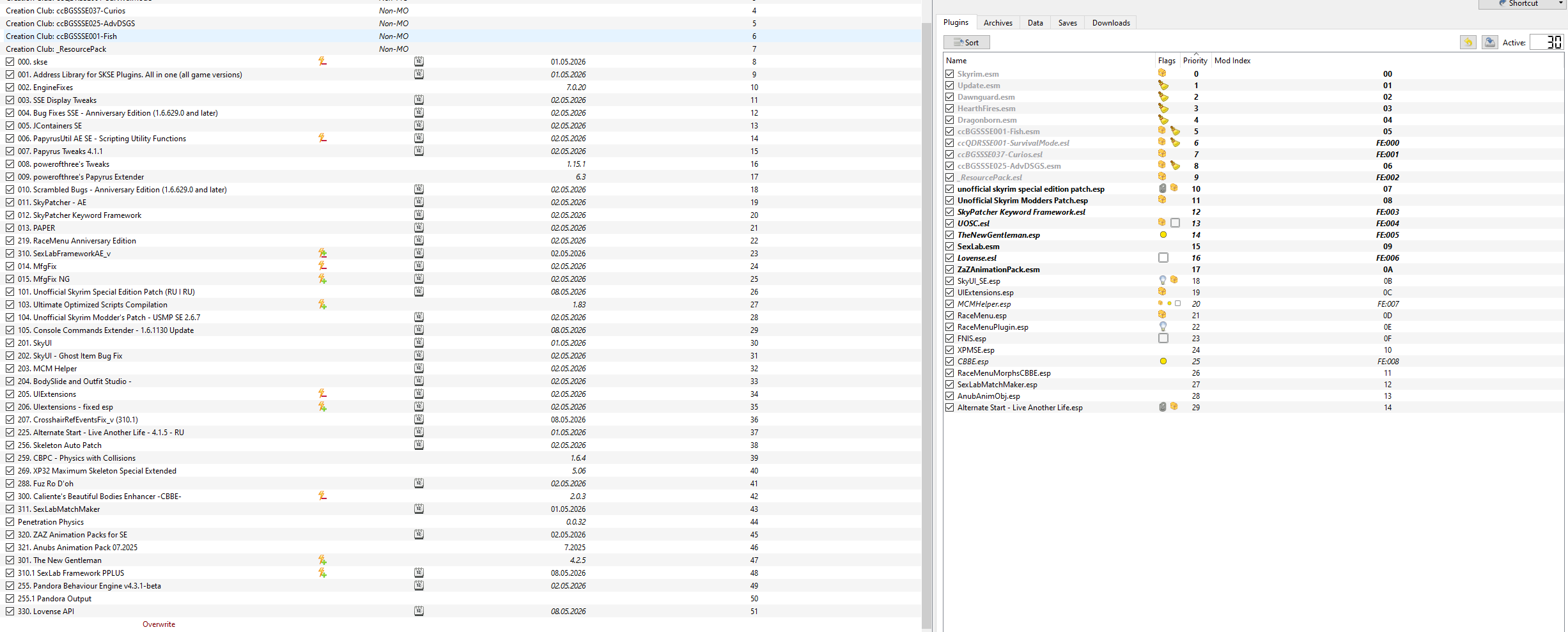Click conflict icon for CBBE Beautiful Bodies Enhancer
1568x632 pixels.
[322, 496]
